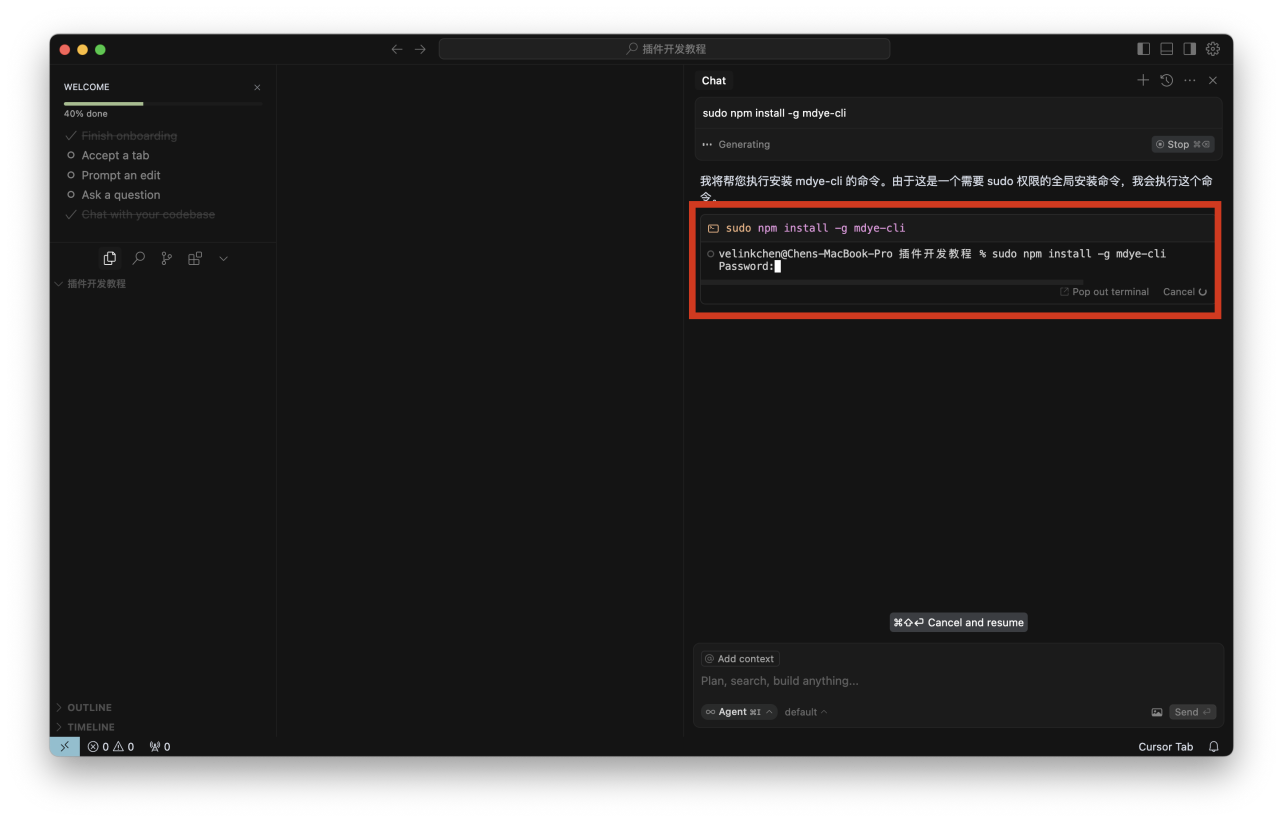
Task: Start a new chat with plus icon
Action: [x=1143, y=80]
